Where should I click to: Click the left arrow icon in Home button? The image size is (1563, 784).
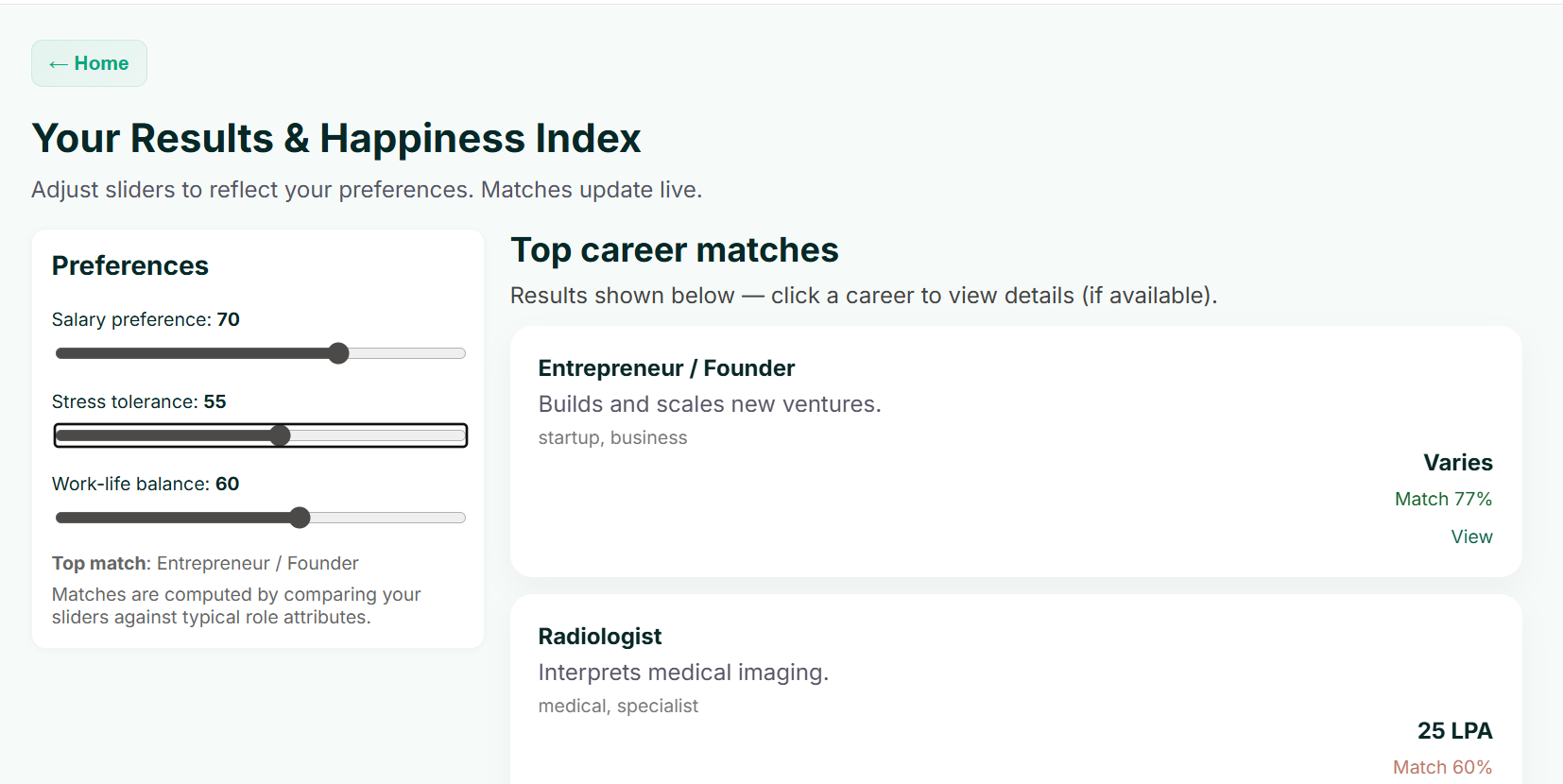(59, 62)
